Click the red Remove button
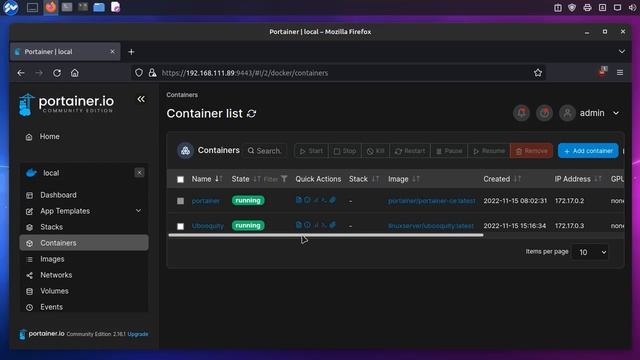 click(x=531, y=151)
